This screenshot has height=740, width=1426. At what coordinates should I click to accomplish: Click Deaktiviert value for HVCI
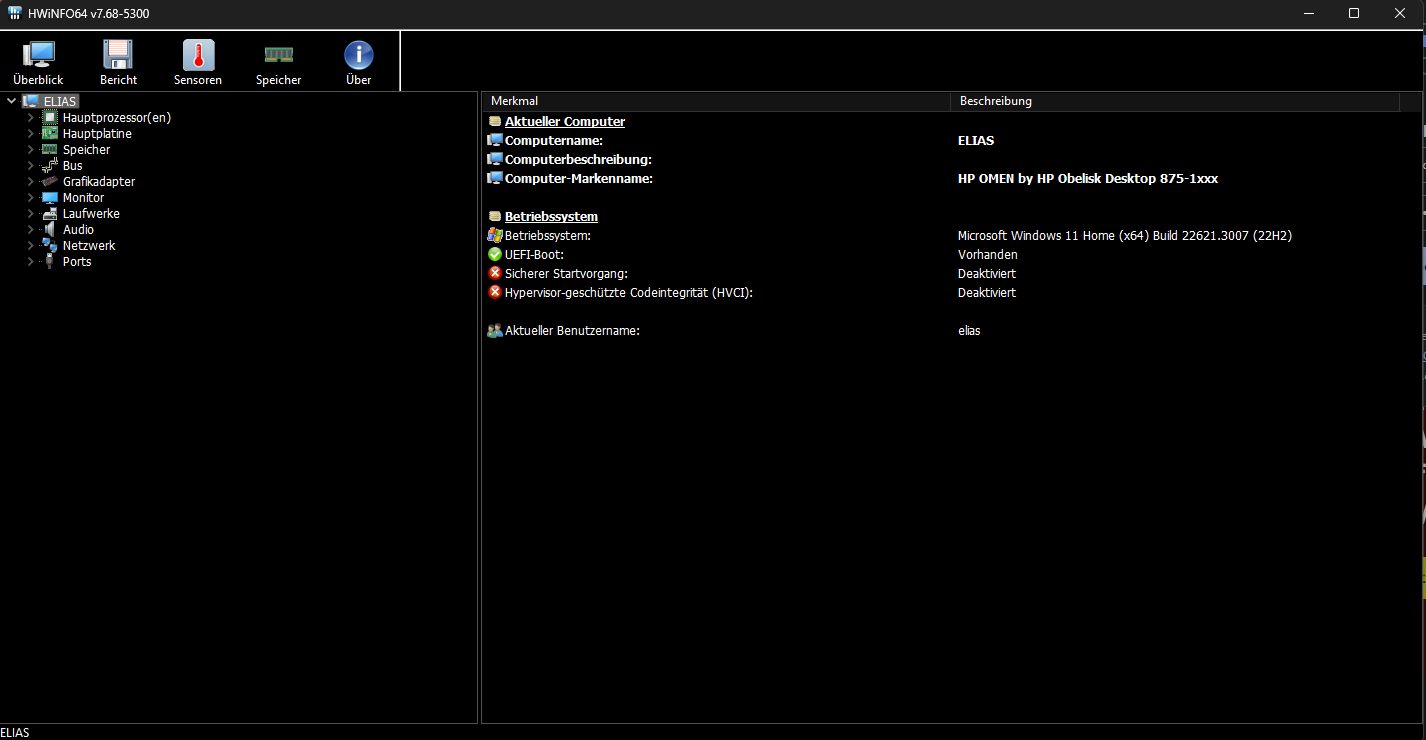(x=987, y=292)
